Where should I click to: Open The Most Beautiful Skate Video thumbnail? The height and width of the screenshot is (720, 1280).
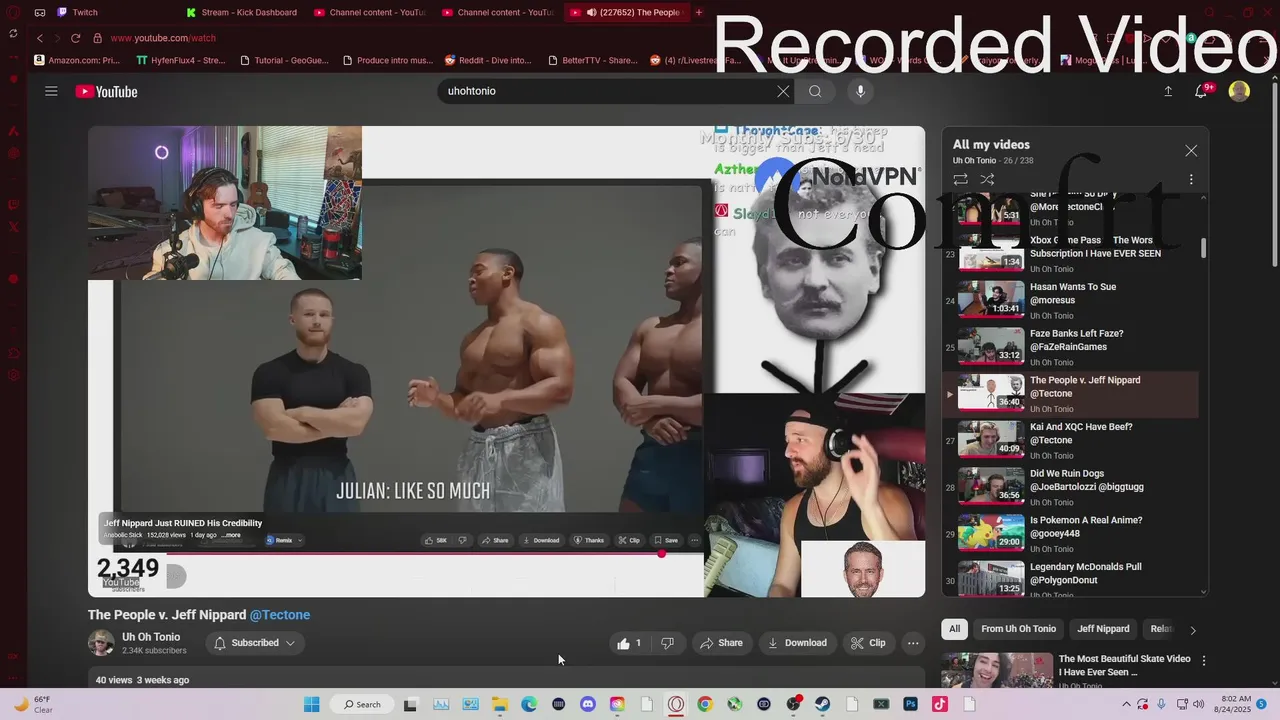coord(997,670)
